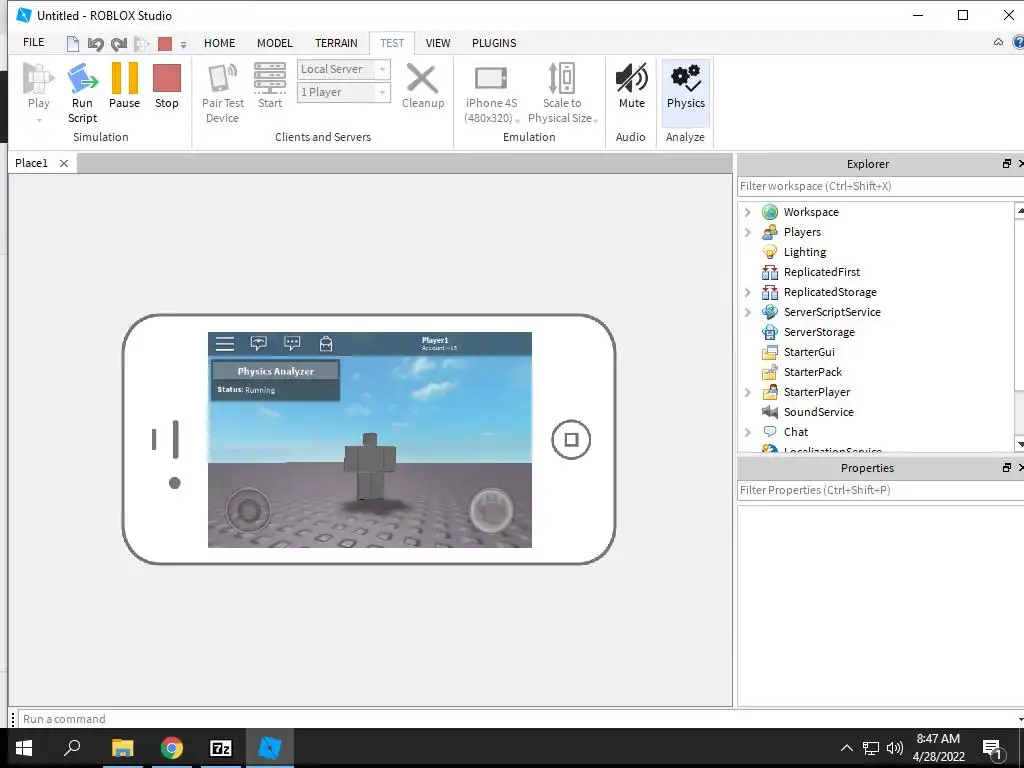Open the quick access toolbar customize arrow
Screen dimensions: 1024x768
tap(184, 45)
